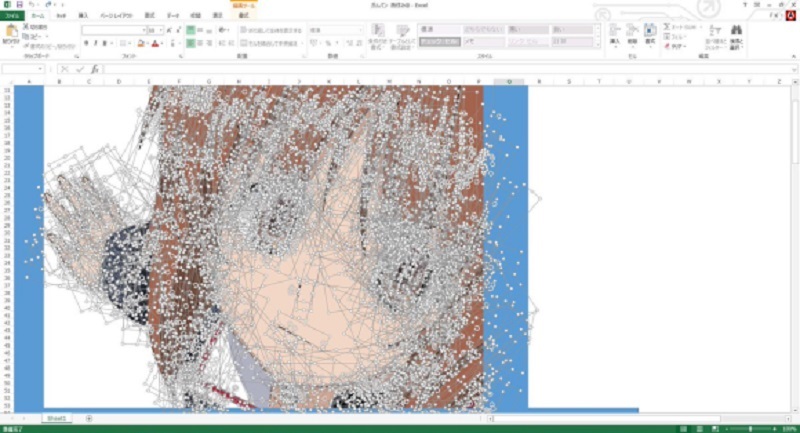Switch to the Insert ribbon tab

(83, 16)
